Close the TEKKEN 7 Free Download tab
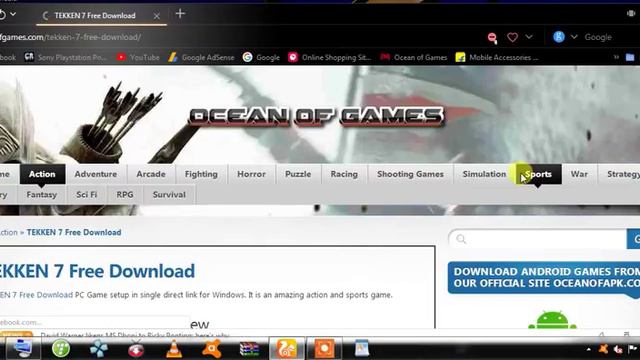 coord(156,16)
